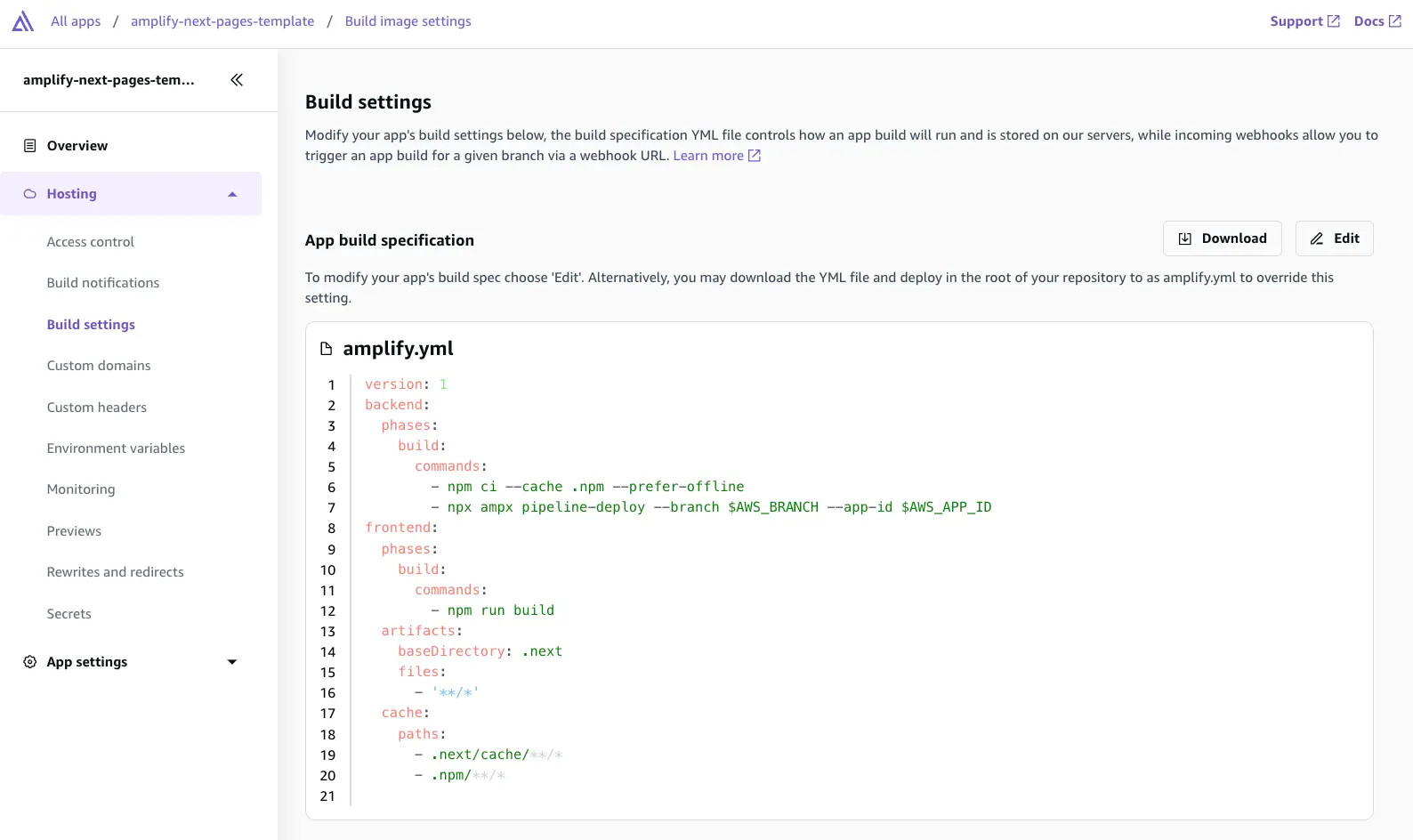Click the external link icon beside Support
Screen dimensions: 1413x840
(x=1334, y=21)
